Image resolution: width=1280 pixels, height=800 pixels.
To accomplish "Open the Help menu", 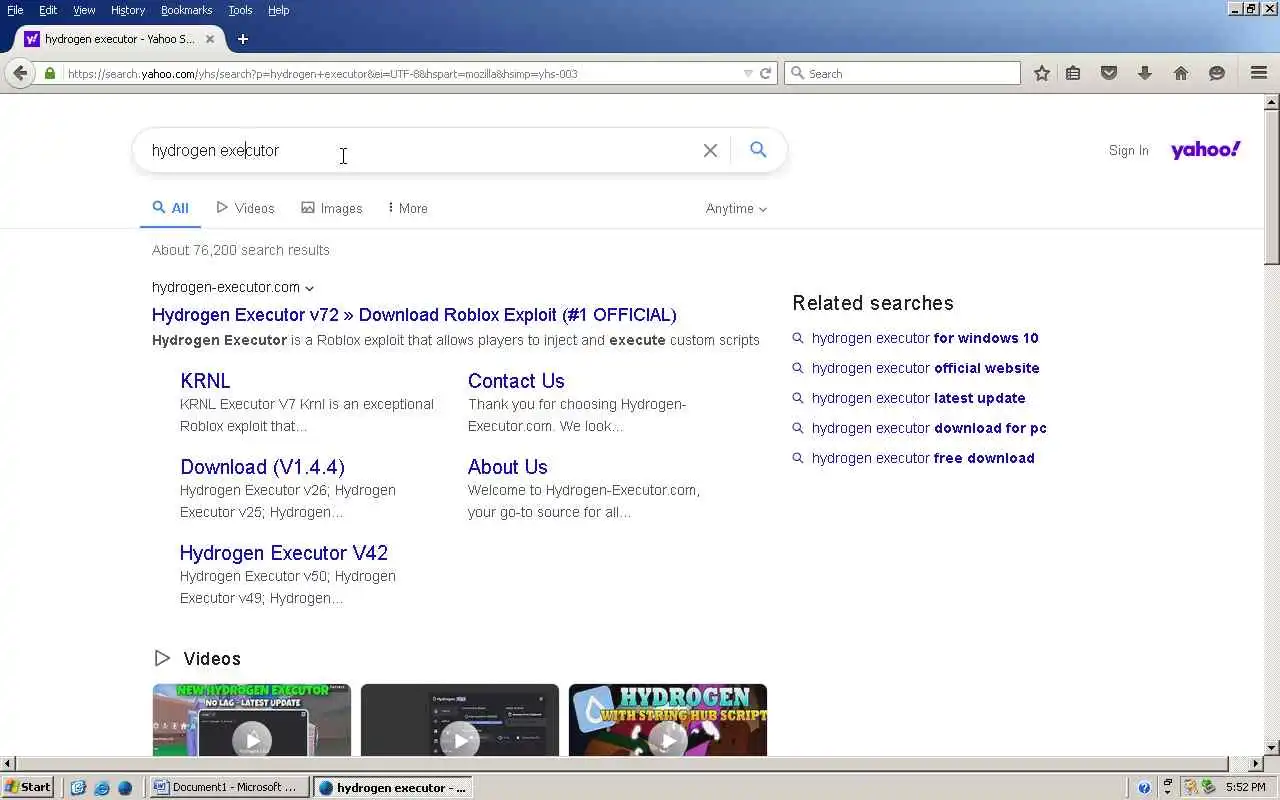I will click(278, 10).
